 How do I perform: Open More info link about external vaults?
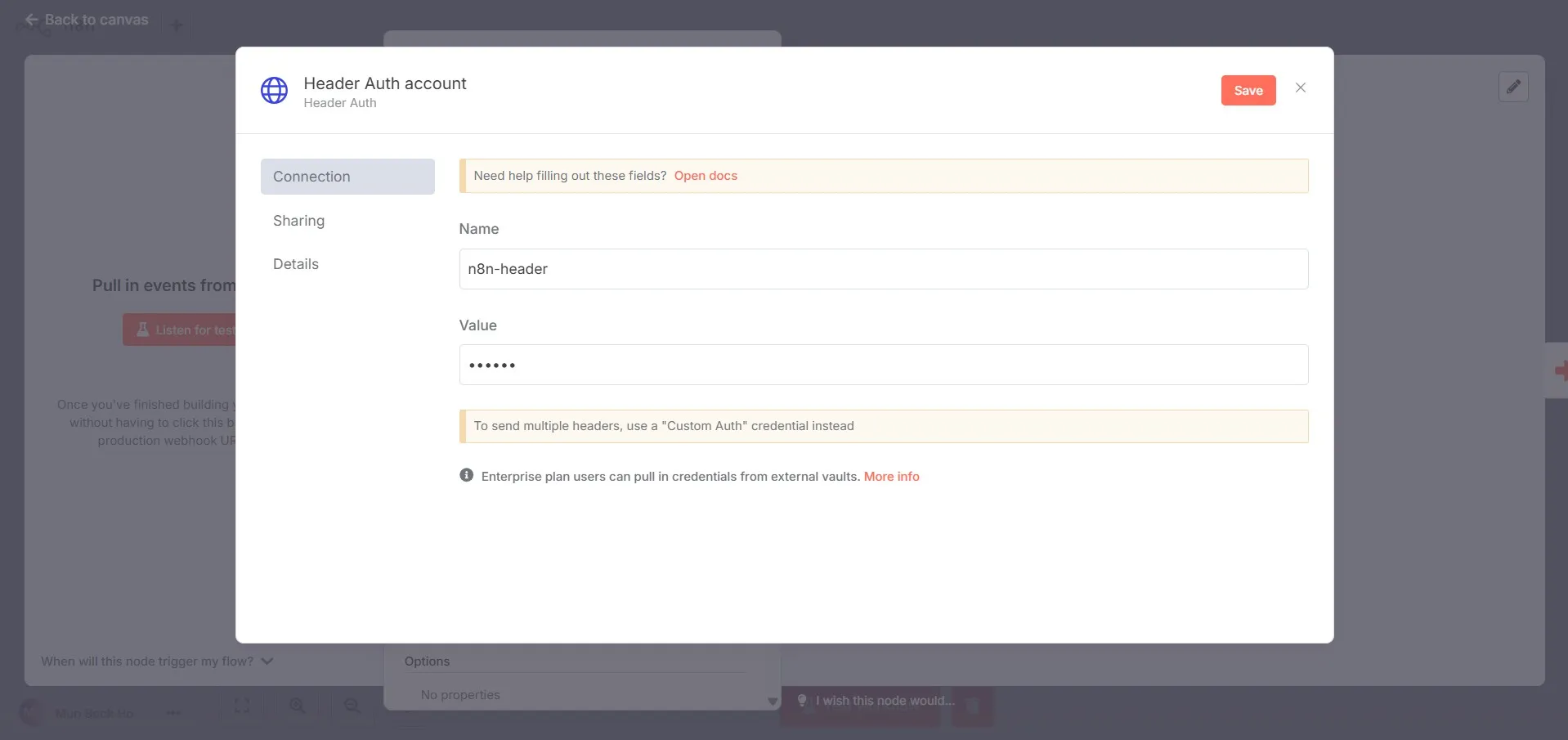tap(891, 477)
